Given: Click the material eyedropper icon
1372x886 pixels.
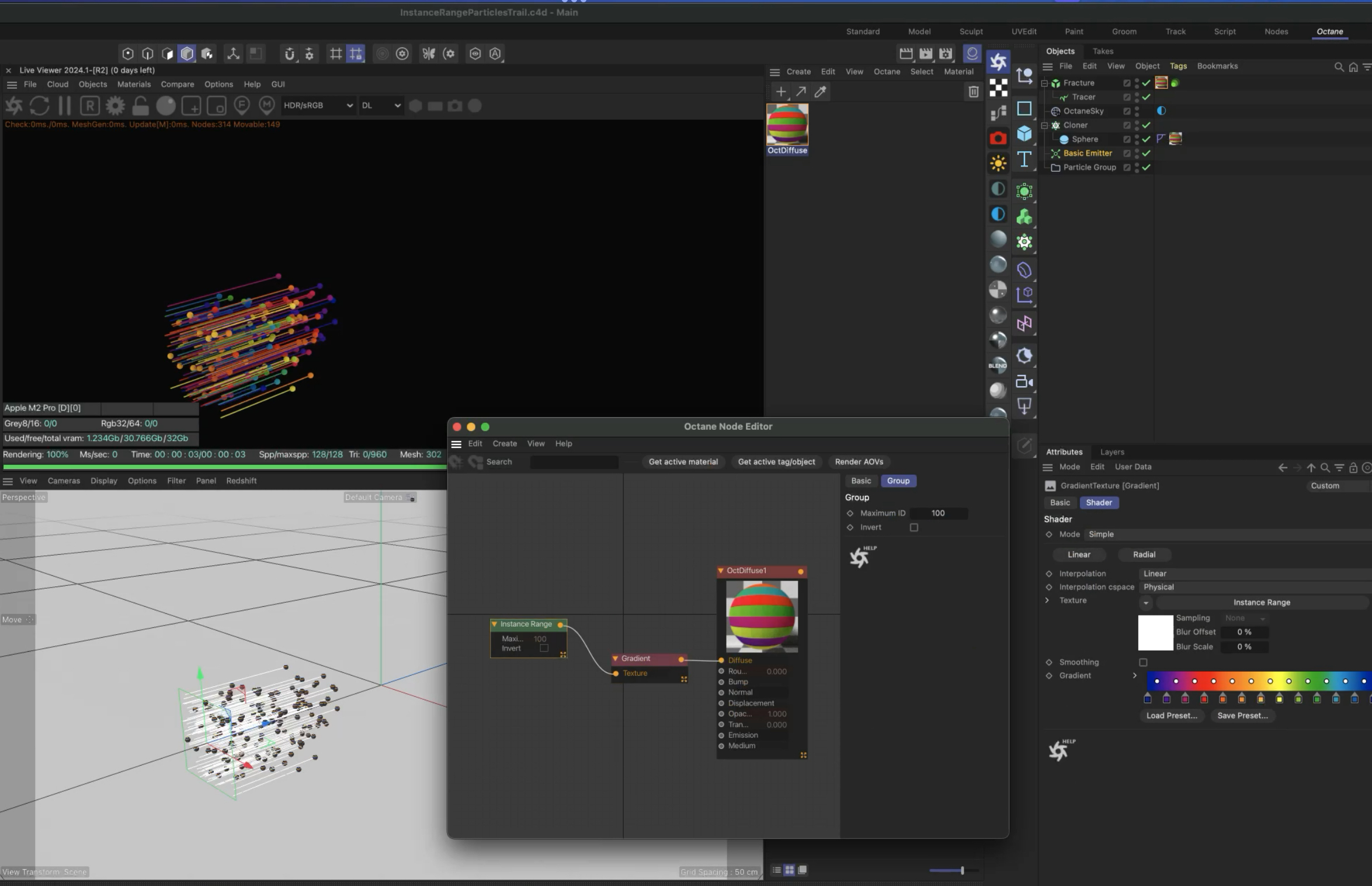Looking at the screenshot, I should [821, 92].
